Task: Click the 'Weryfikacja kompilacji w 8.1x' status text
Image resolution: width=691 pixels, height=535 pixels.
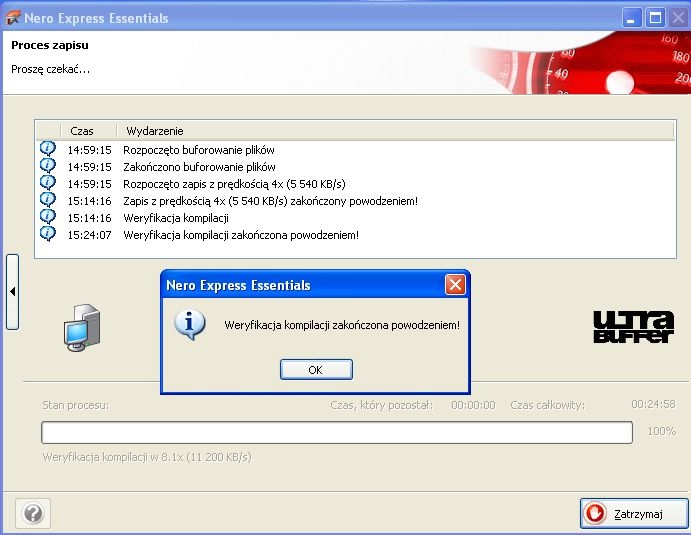Action: (x=147, y=457)
